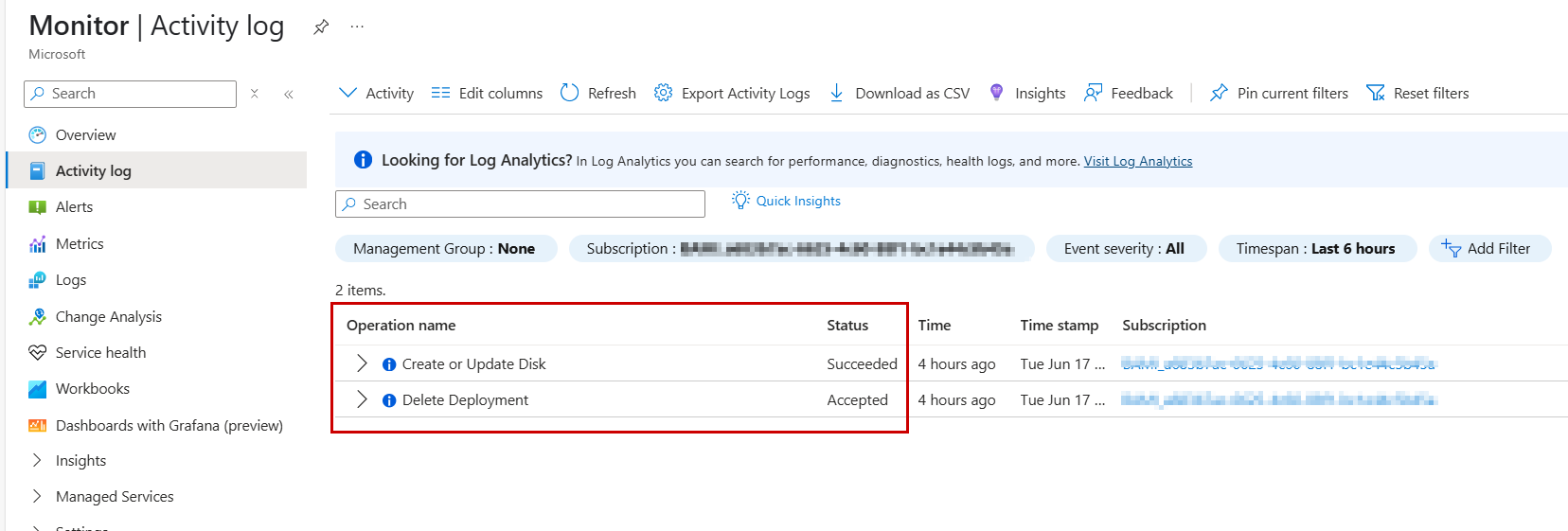The image size is (1568, 531).
Task: Expand the Create or Update Disk row
Action: coord(362,363)
